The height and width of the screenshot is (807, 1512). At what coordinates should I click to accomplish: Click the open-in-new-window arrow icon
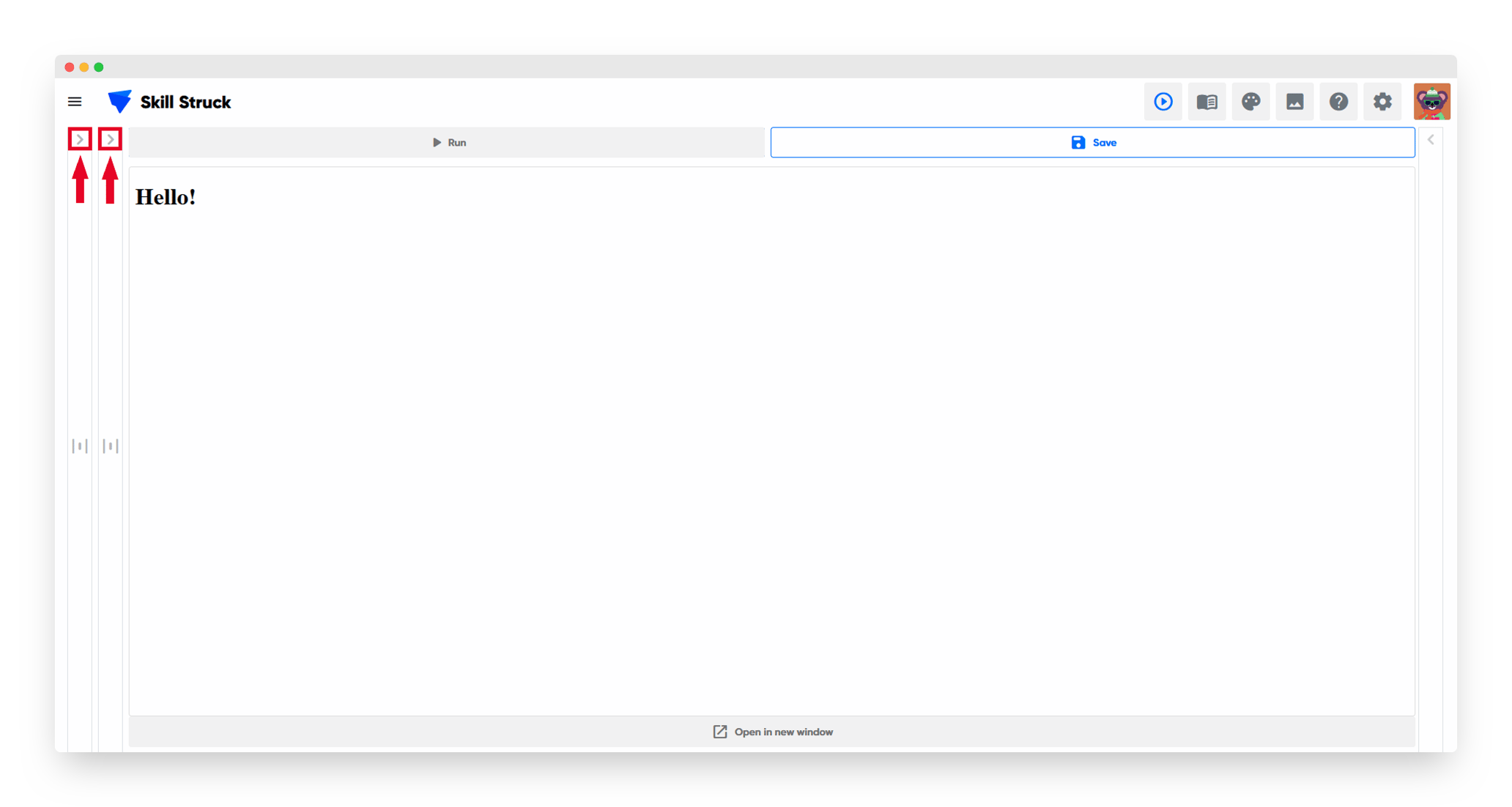pos(719,732)
